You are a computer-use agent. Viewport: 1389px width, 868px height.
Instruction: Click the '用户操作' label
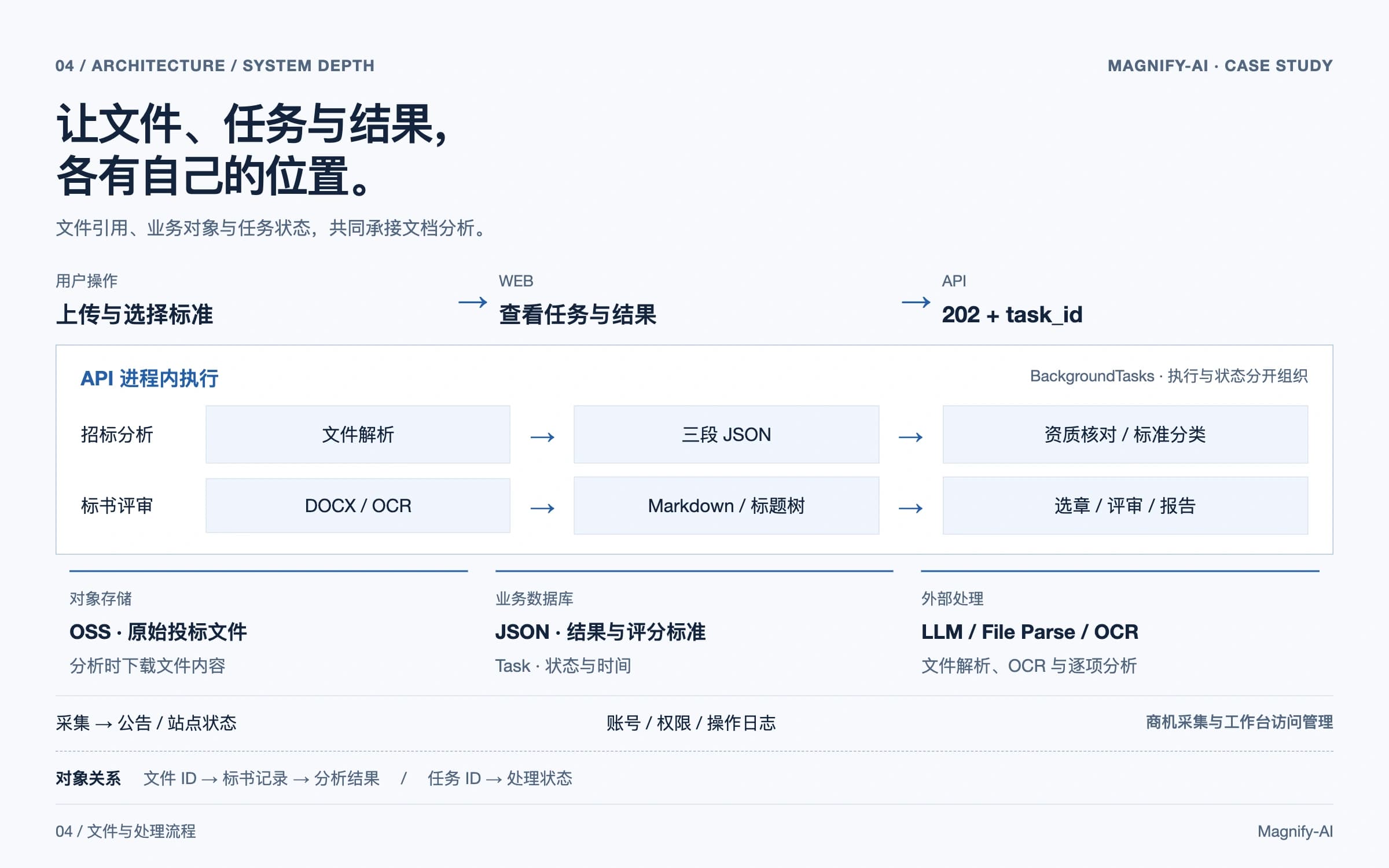coord(87,281)
